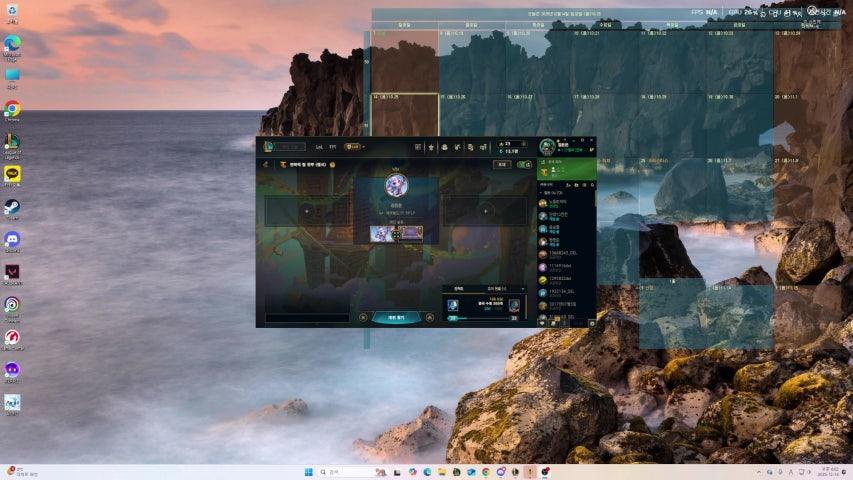Expand the friends group header in social panel
This screenshot has width=853, height=480.
point(552,193)
